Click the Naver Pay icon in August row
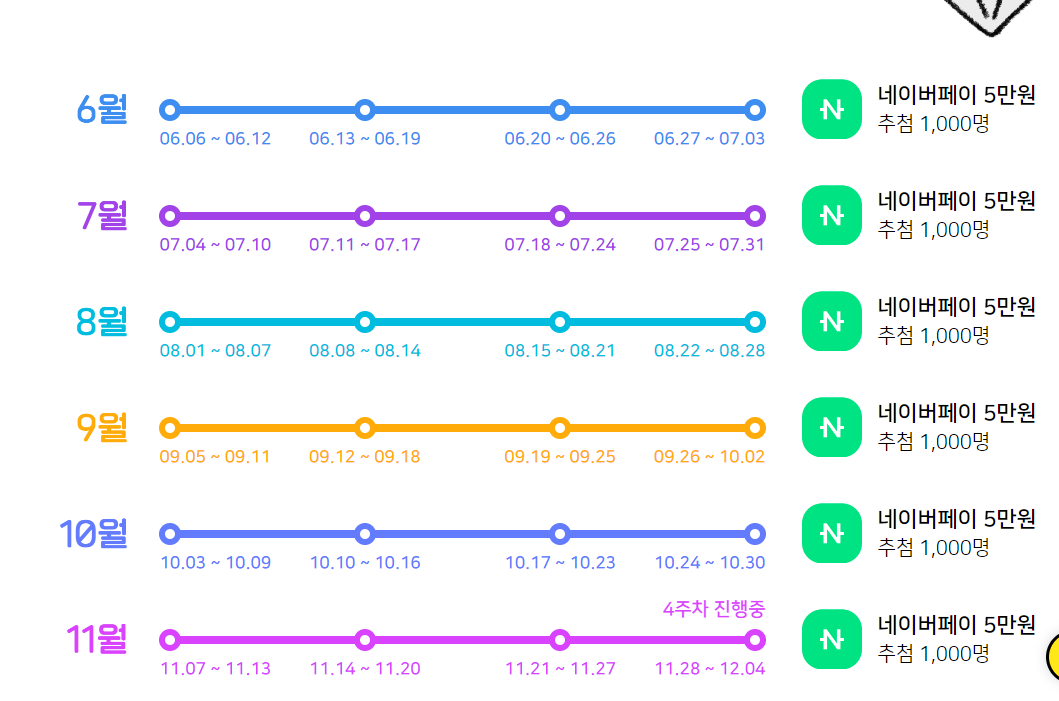 tap(831, 322)
